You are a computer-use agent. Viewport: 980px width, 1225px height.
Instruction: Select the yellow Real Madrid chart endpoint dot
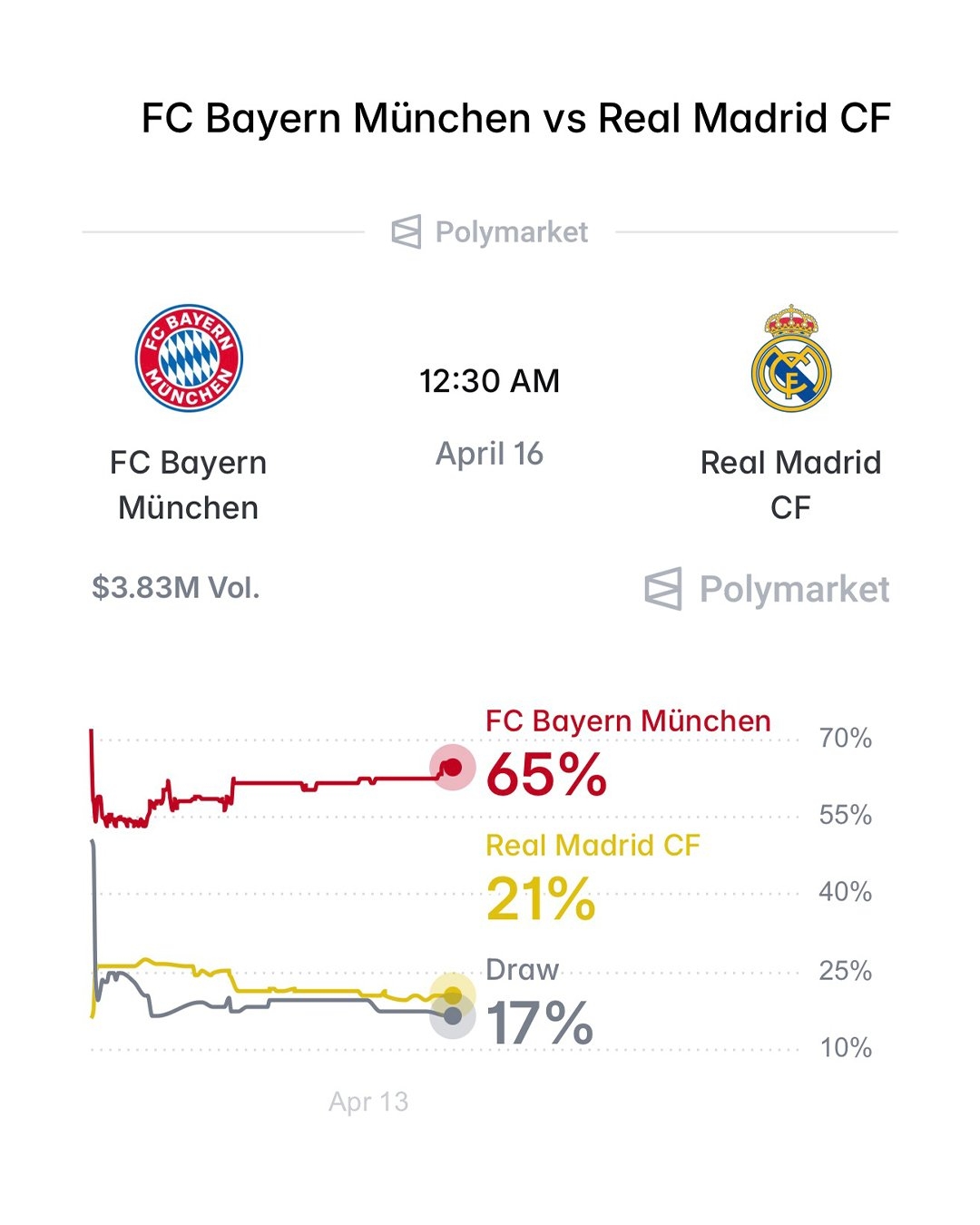click(x=453, y=995)
